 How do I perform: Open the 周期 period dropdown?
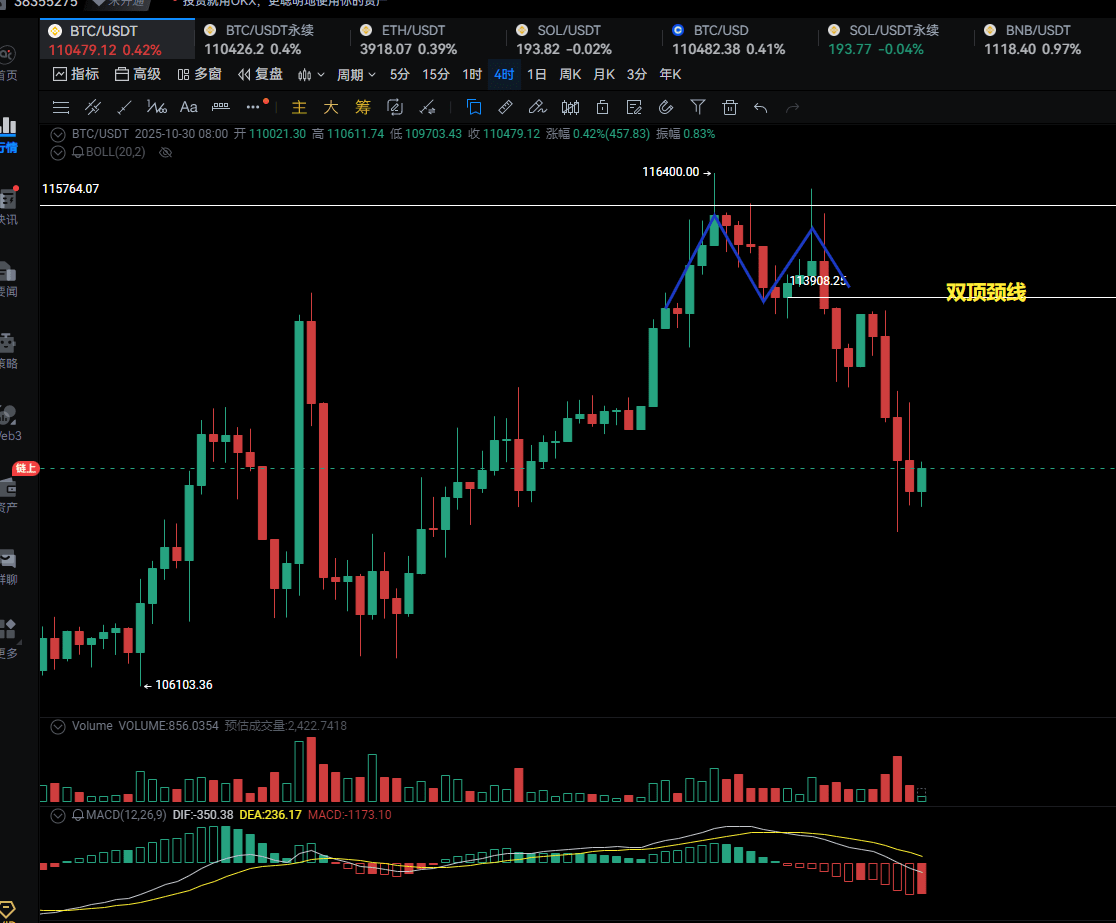tap(356, 74)
